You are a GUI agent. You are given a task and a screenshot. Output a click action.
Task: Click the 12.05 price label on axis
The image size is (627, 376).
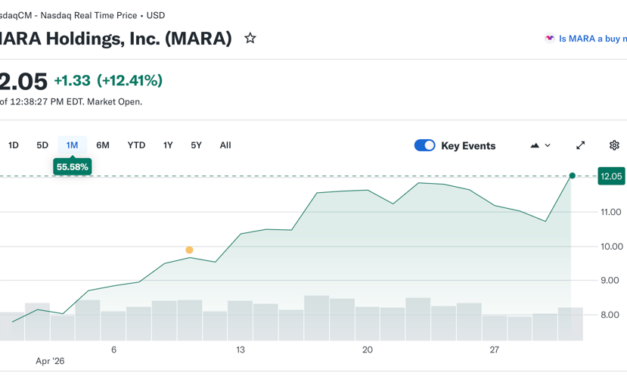tap(611, 176)
